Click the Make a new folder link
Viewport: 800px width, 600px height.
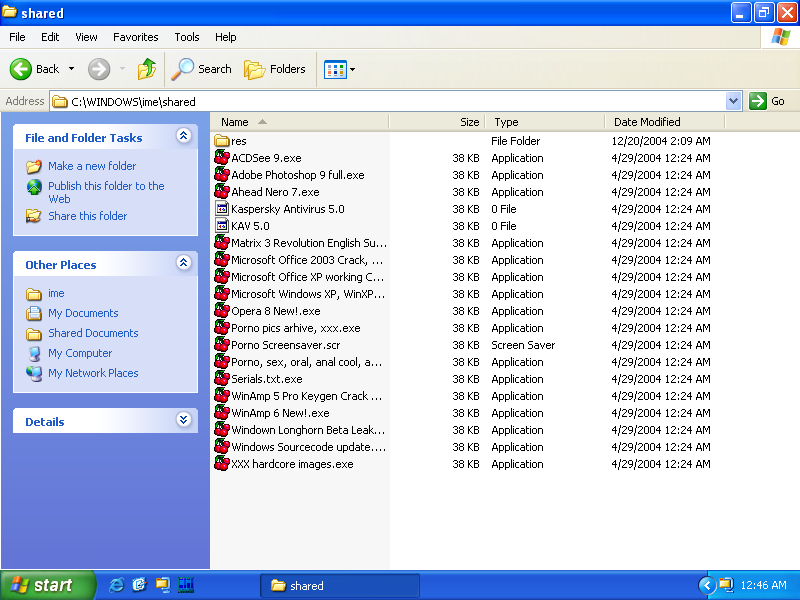92,166
